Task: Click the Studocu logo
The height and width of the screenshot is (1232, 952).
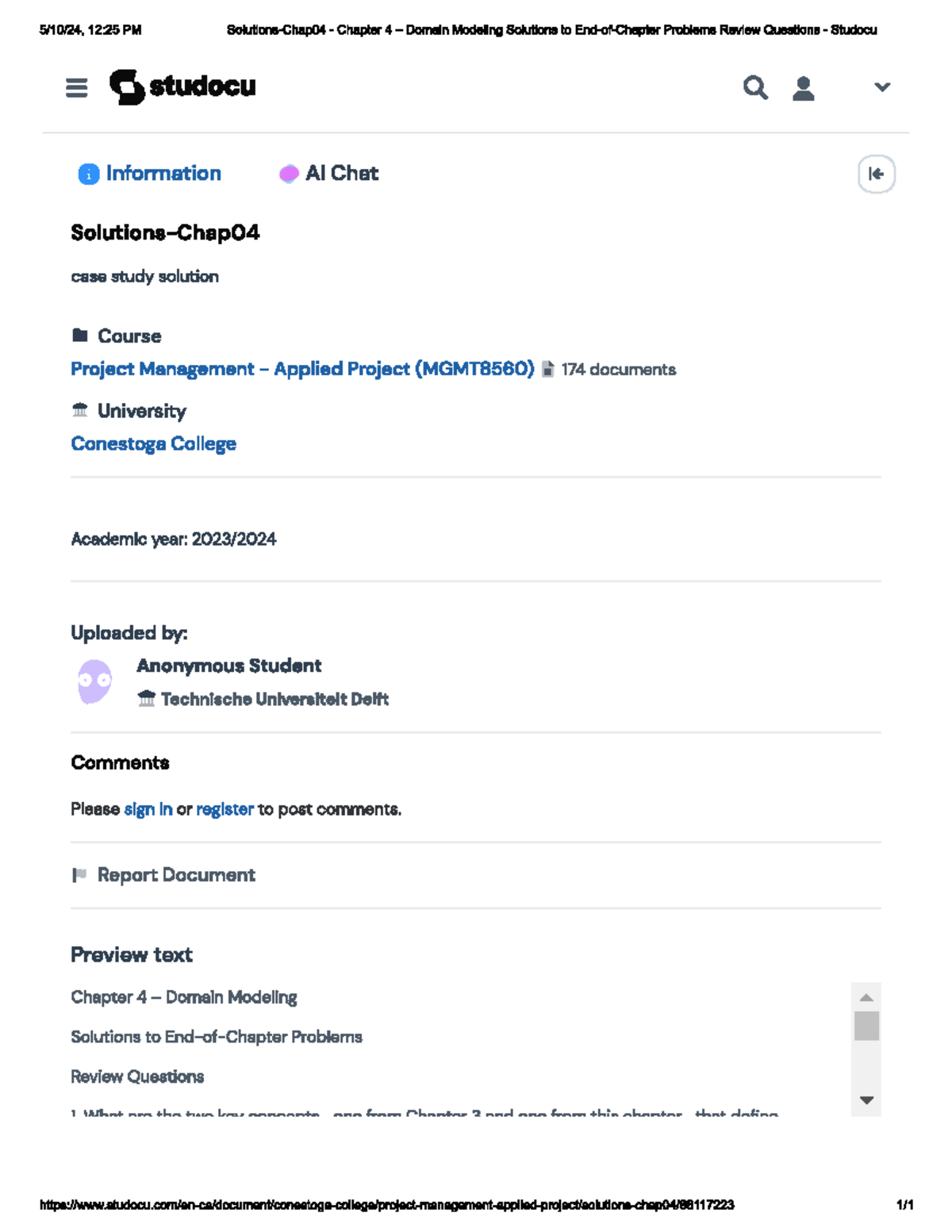Action: tap(183, 86)
